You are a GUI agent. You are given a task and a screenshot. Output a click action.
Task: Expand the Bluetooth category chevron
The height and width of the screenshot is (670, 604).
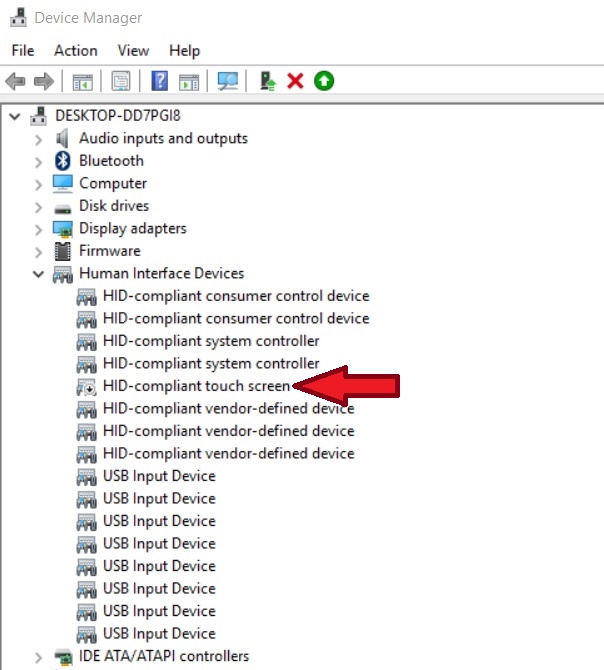pos(38,162)
